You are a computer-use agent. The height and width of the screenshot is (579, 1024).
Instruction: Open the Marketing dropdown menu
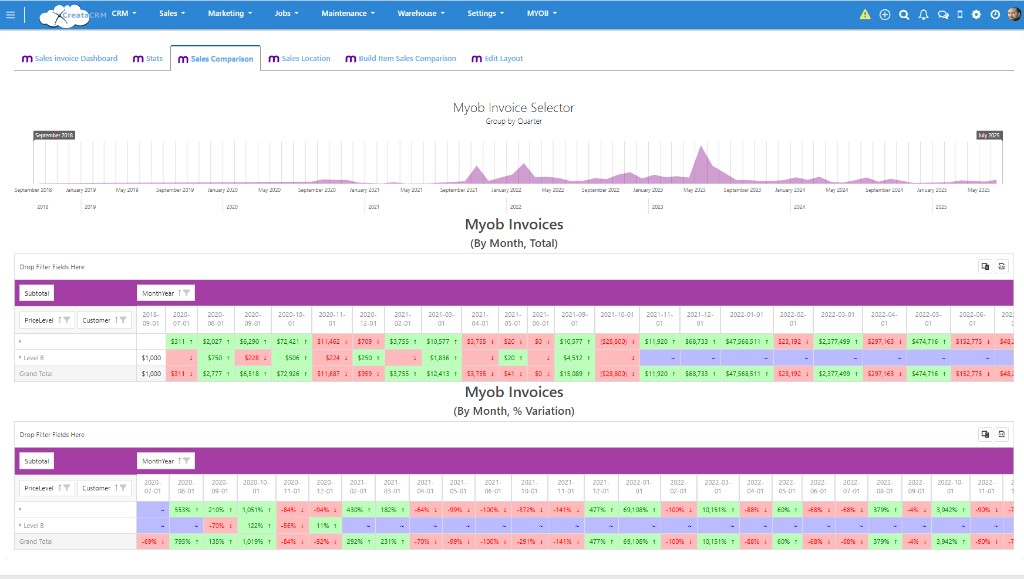click(230, 13)
